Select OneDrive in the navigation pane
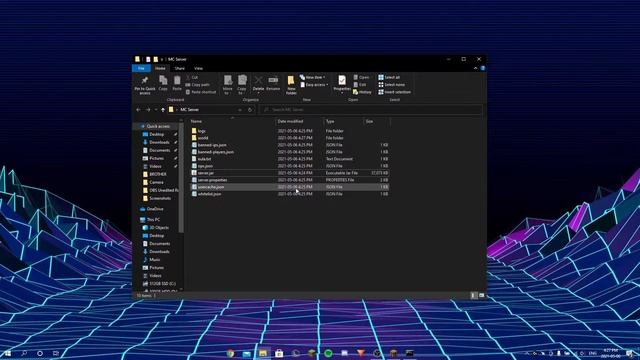 click(x=155, y=209)
